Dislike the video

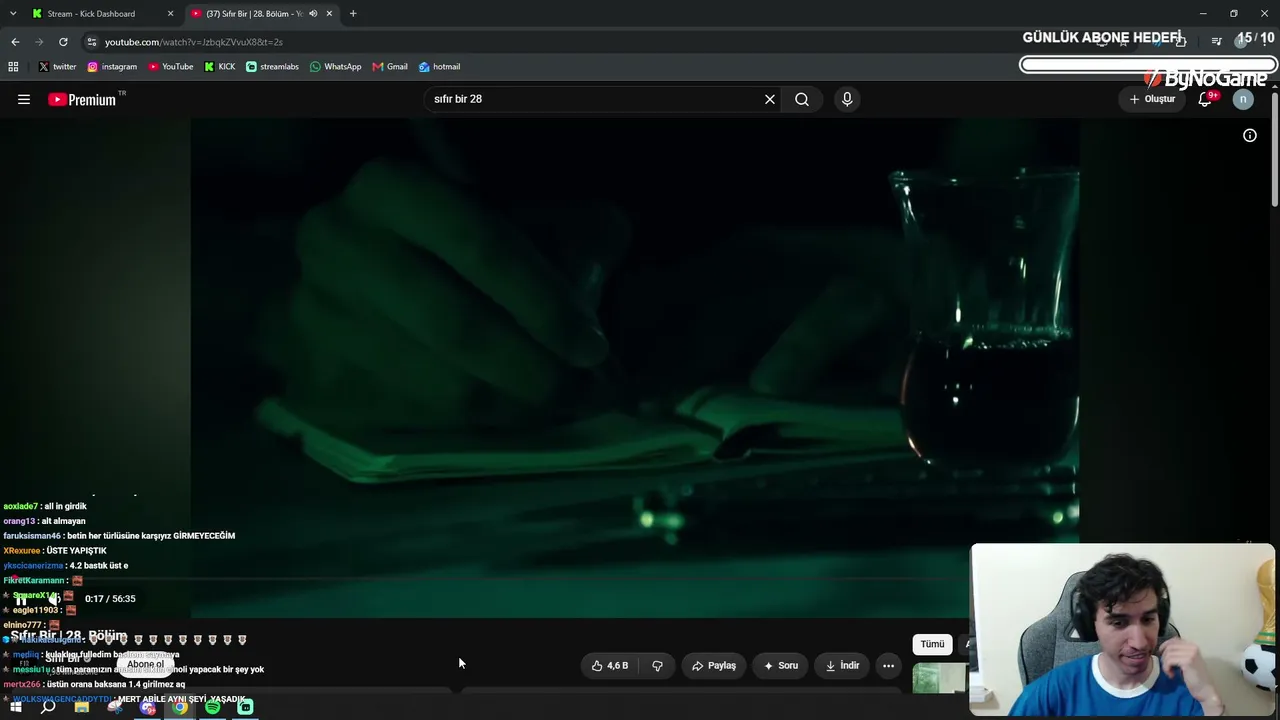click(x=657, y=666)
